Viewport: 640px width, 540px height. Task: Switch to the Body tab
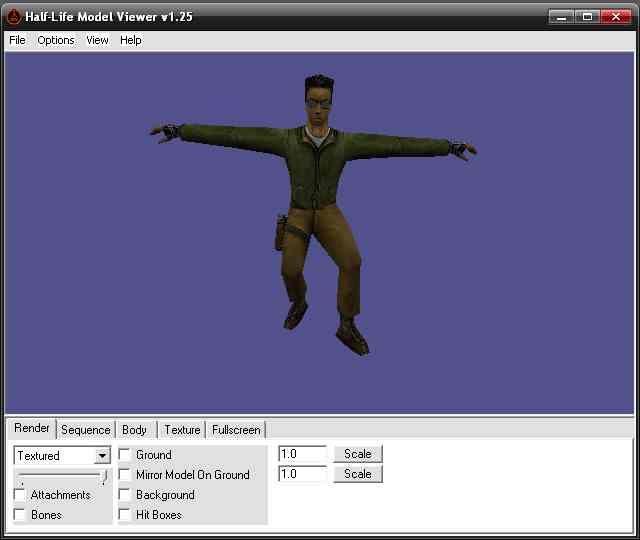(134, 430)
